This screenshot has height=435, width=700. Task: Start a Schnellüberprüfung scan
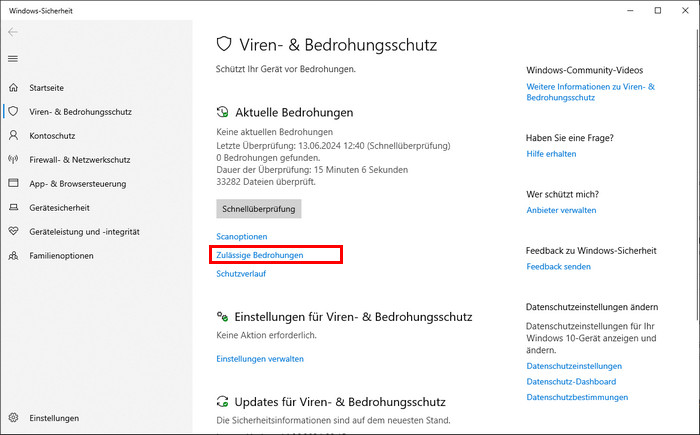coord(259,209)
